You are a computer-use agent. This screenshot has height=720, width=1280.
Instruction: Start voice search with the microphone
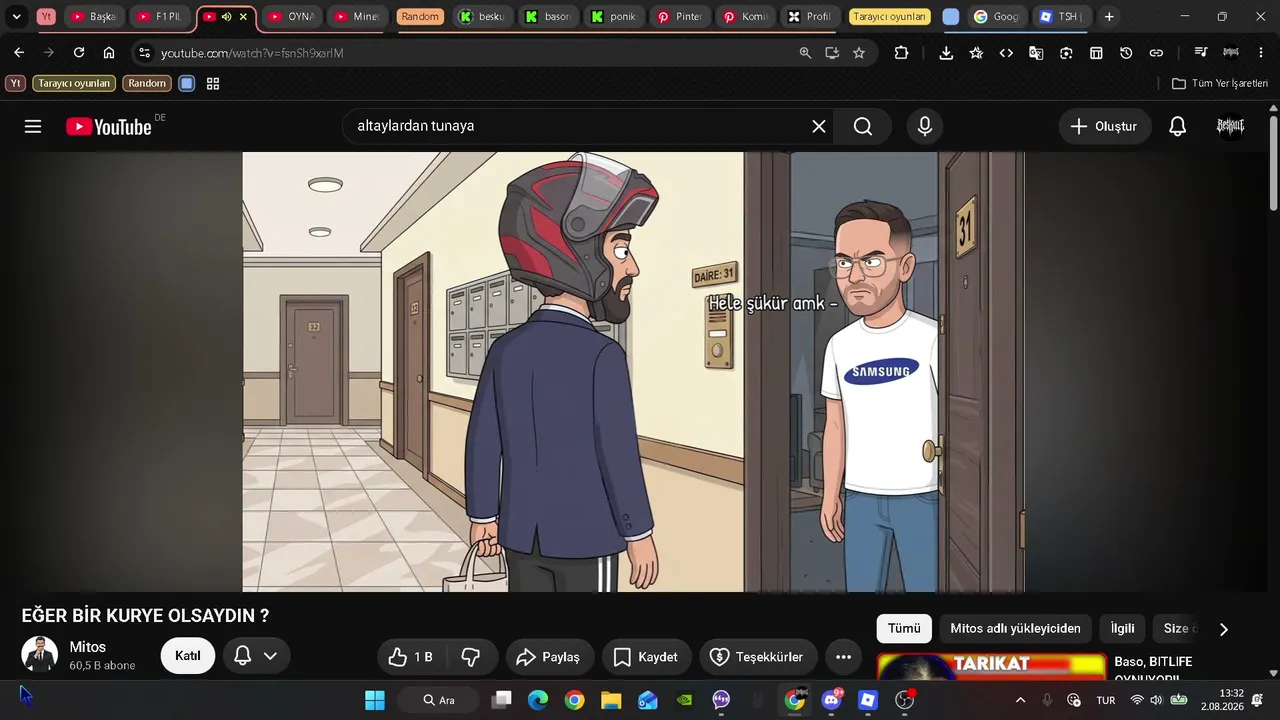(925, 126)
